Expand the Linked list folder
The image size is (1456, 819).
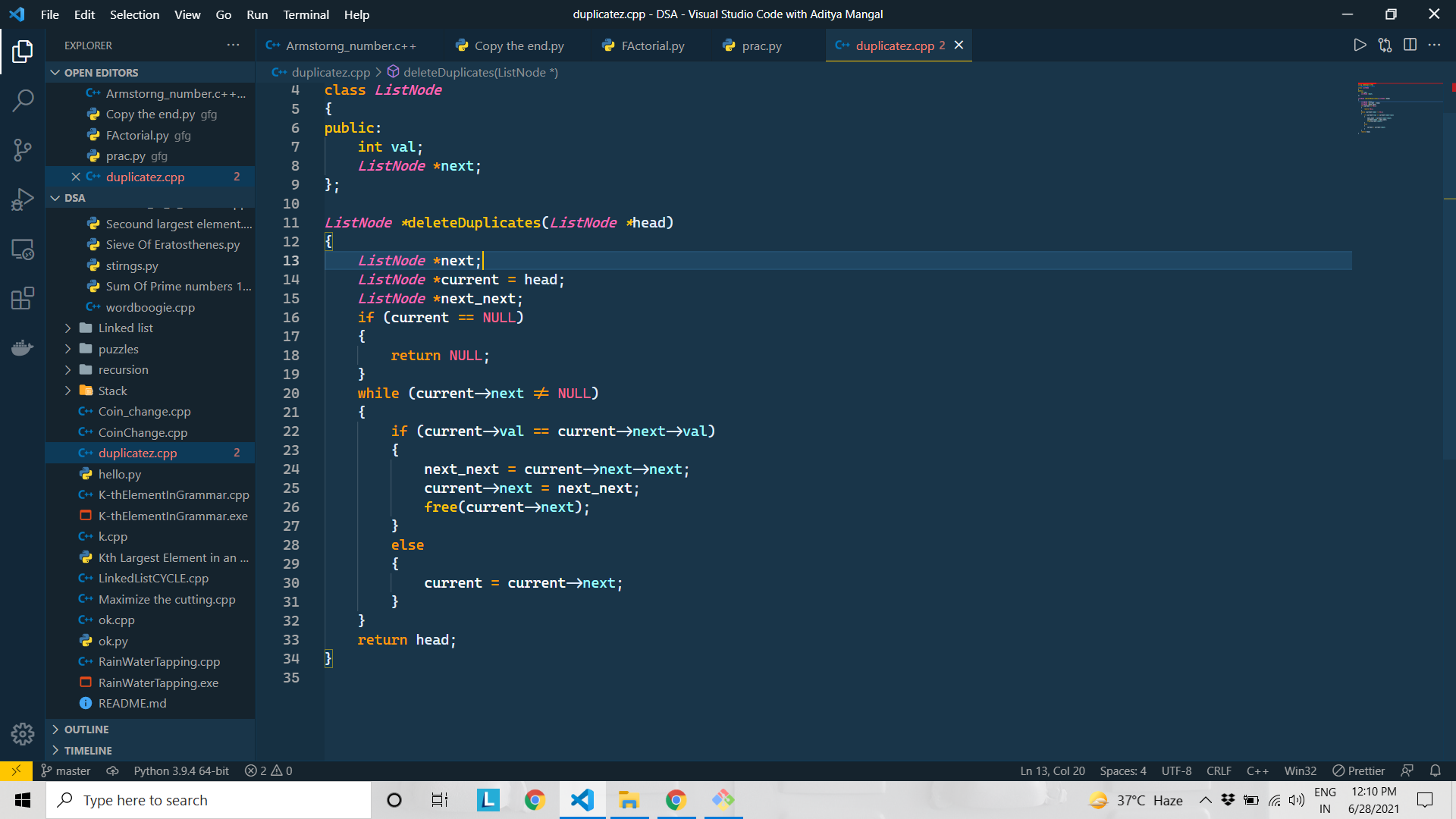click(x=125, y=328)
